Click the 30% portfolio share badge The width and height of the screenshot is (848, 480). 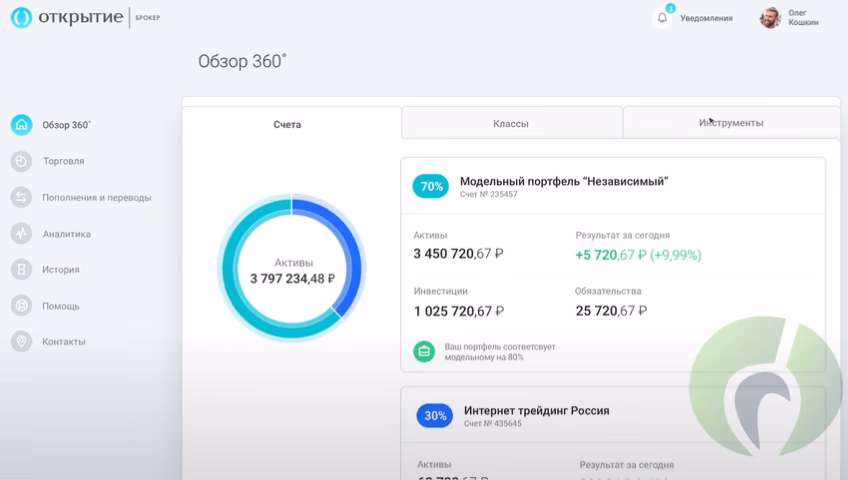435,416
